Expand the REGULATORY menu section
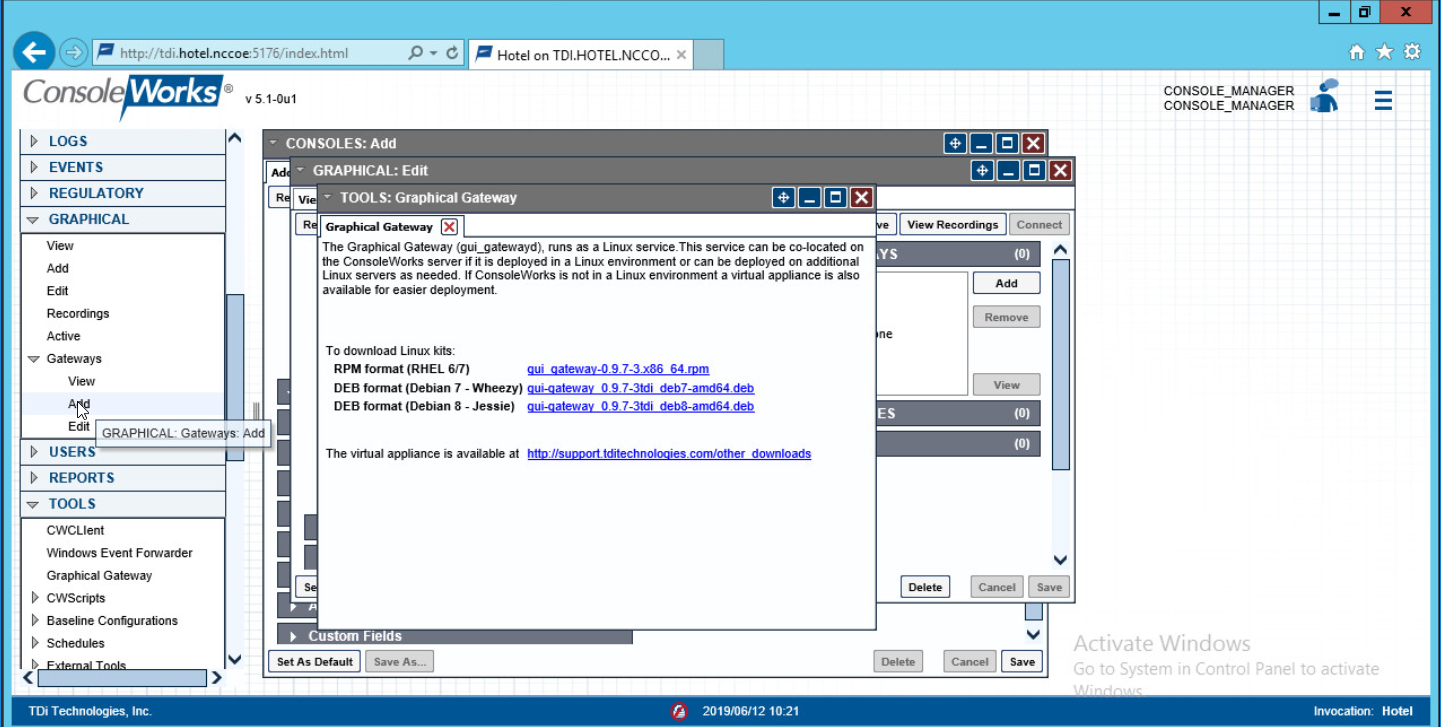 35,193
